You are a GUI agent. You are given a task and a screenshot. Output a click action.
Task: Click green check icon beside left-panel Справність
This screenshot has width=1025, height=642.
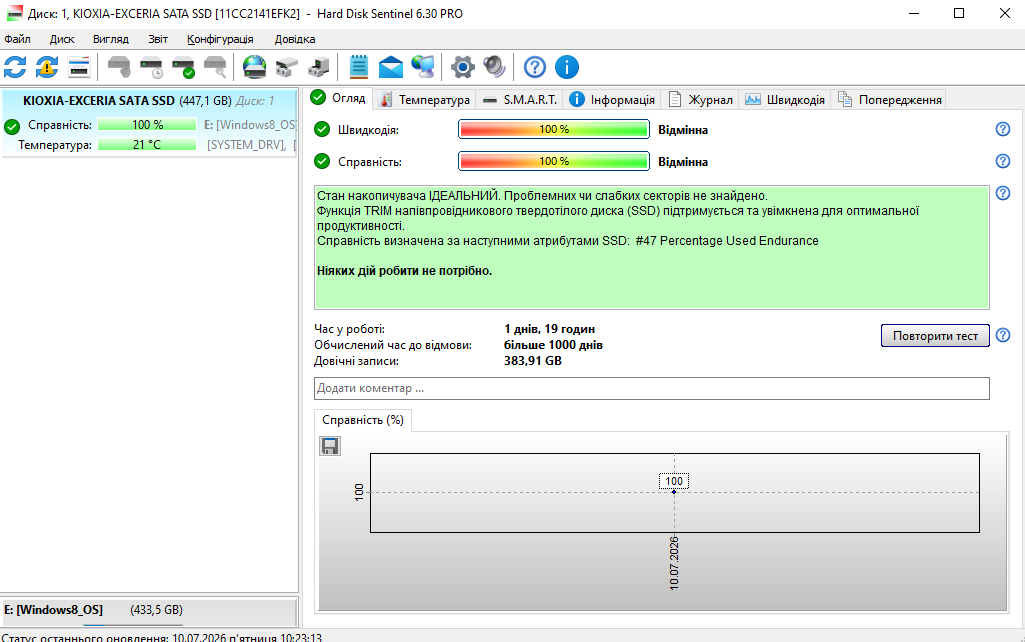point(12,126)
